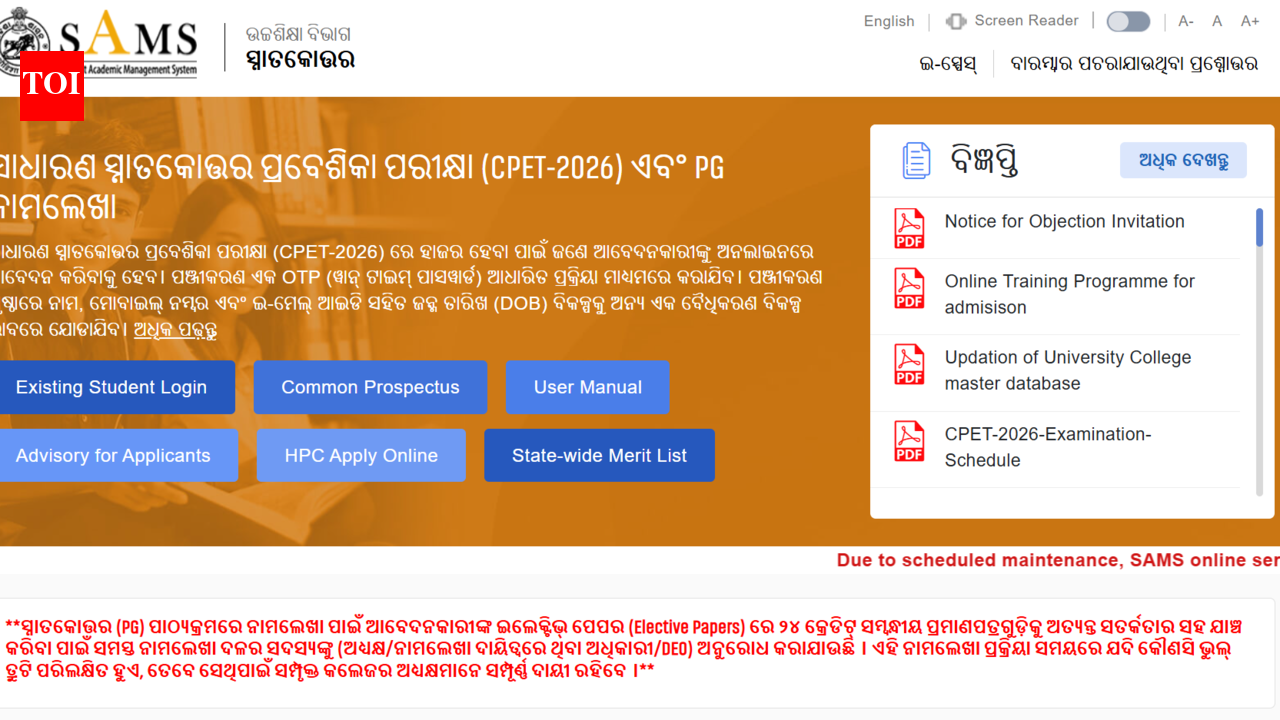Open Notice for Objection Invitation
1280x720 pixels.
tap(1064, 222)
